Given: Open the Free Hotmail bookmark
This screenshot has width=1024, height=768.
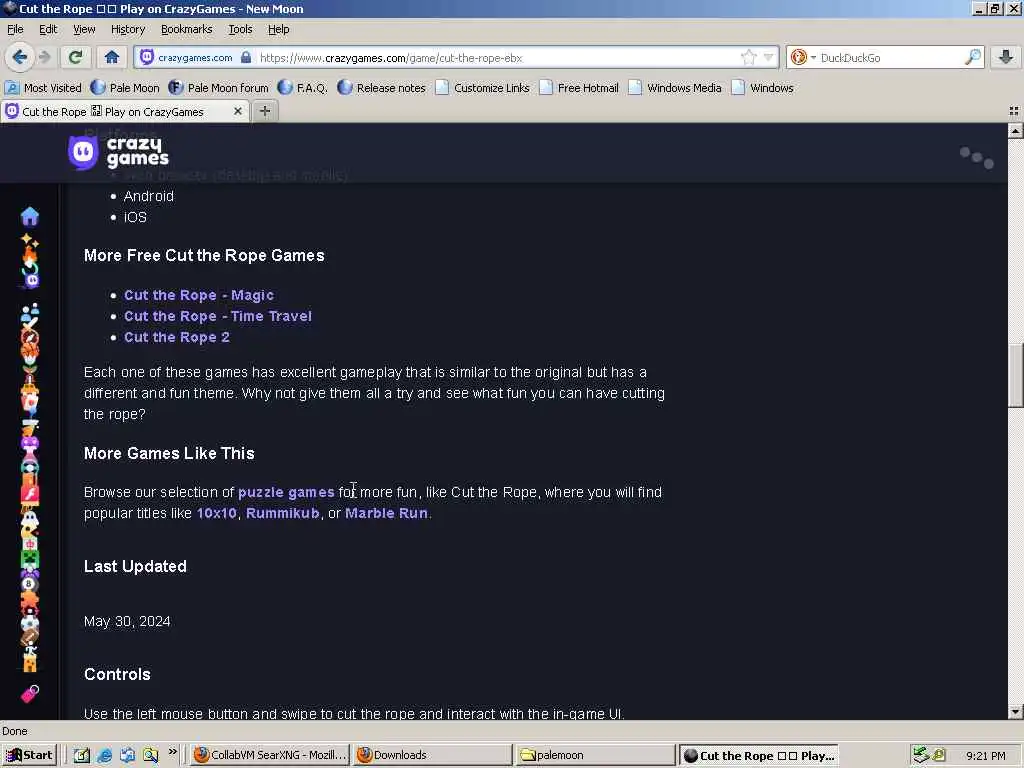Looking at the screenshot, I should 579,88.
